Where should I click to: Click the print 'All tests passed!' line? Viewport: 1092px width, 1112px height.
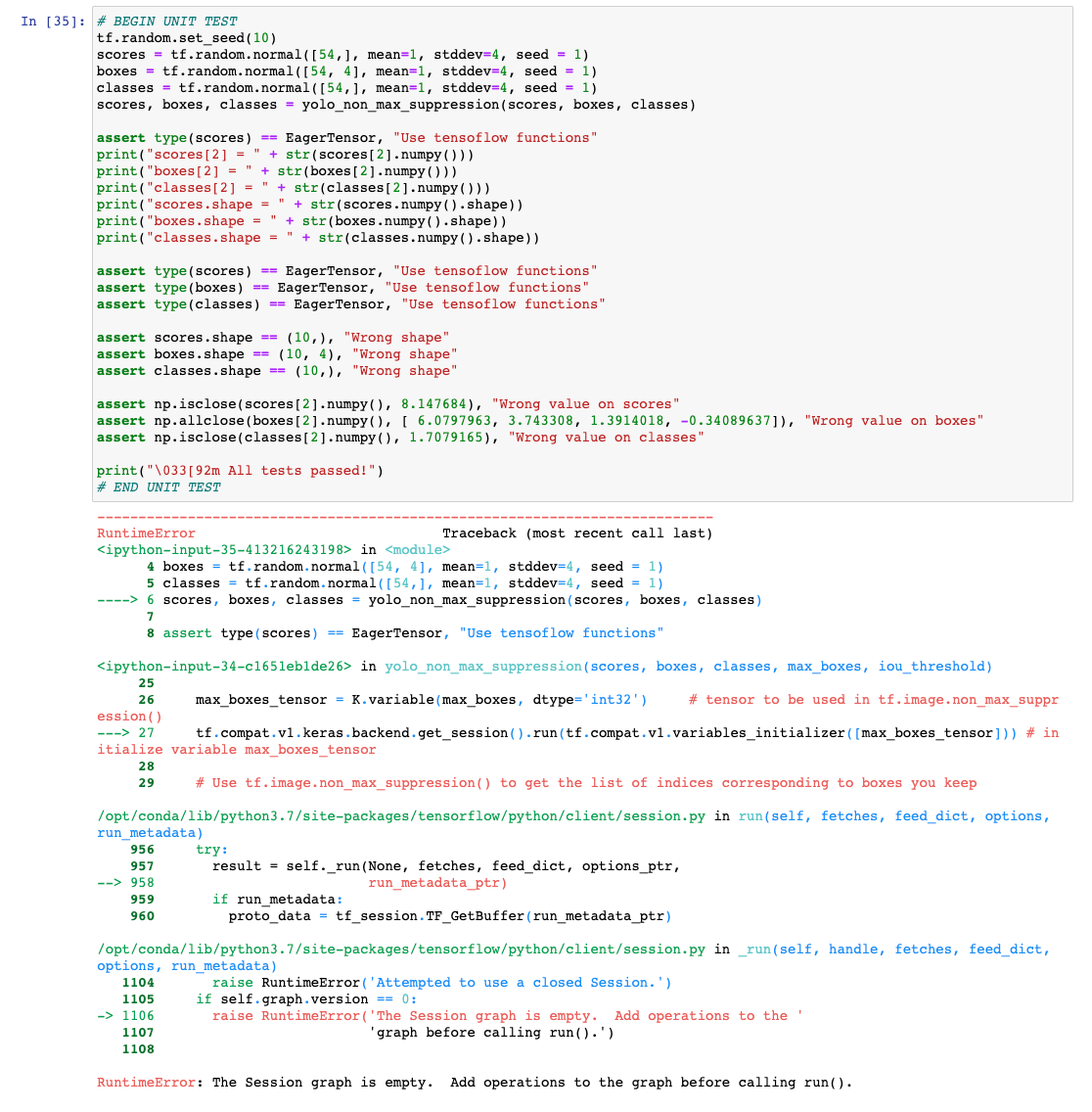click(241, 471)
